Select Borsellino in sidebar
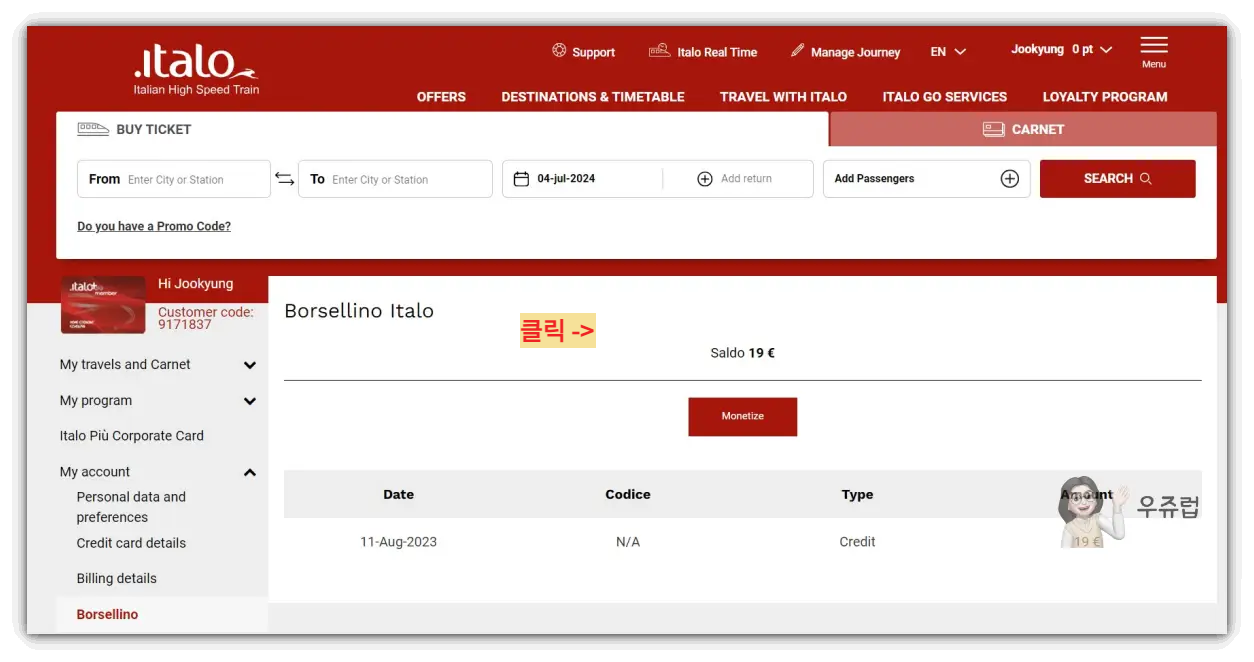Image resolution: width=1254 pixels, height=662 pixels. (x=107, y=614)
